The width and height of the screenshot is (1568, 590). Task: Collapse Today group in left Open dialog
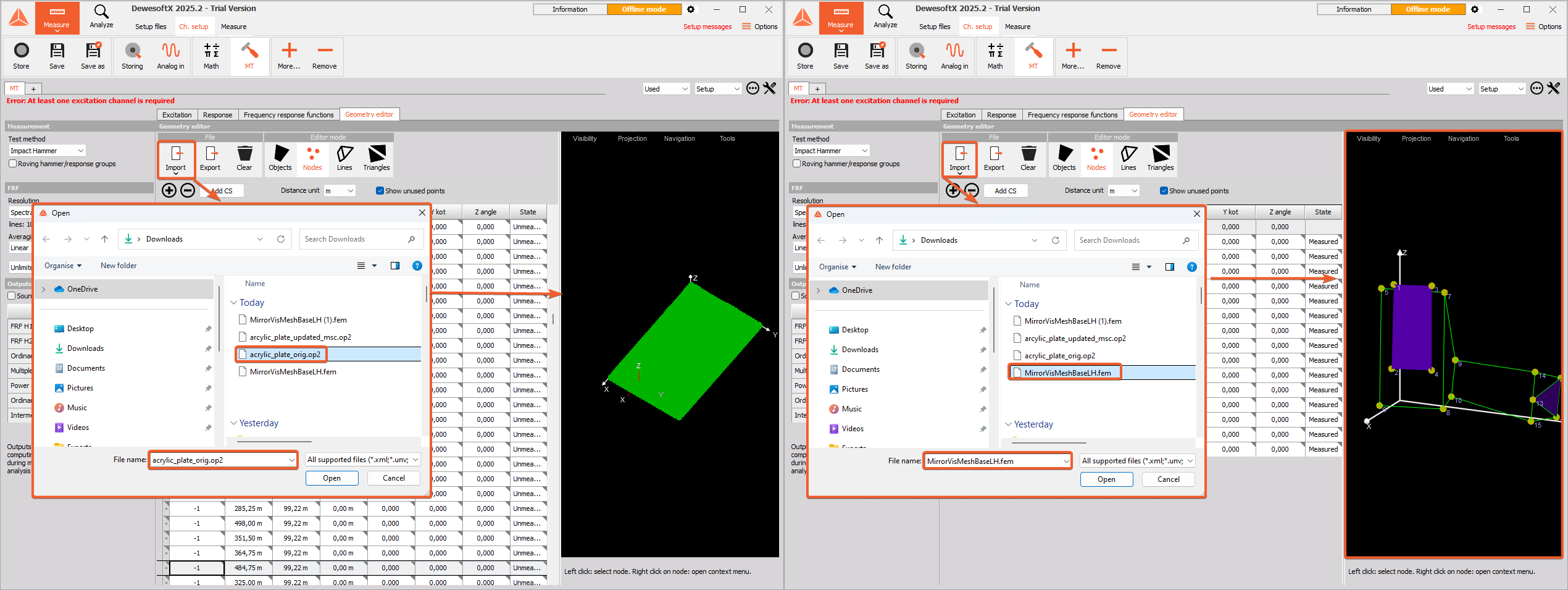pos(234,303)
